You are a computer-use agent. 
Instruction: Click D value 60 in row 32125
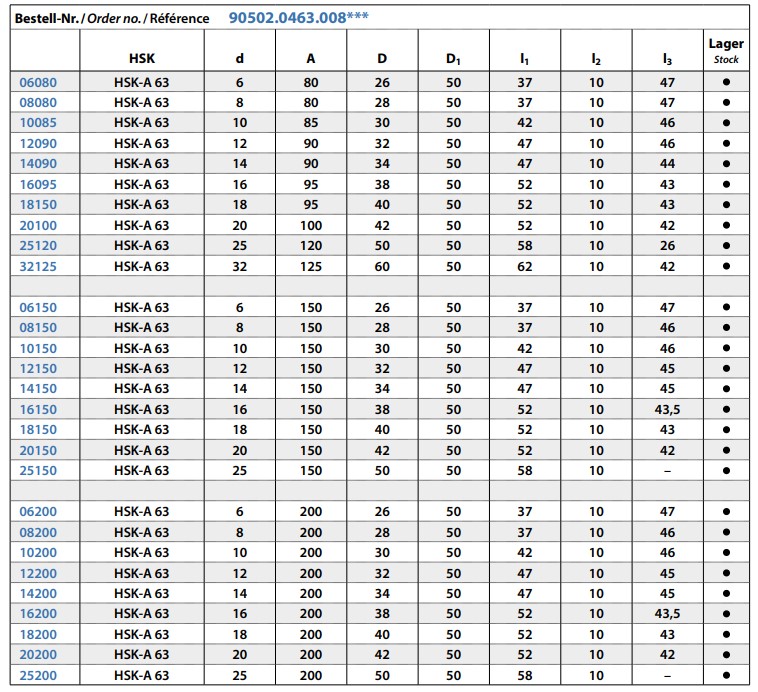tap(382, 267)
